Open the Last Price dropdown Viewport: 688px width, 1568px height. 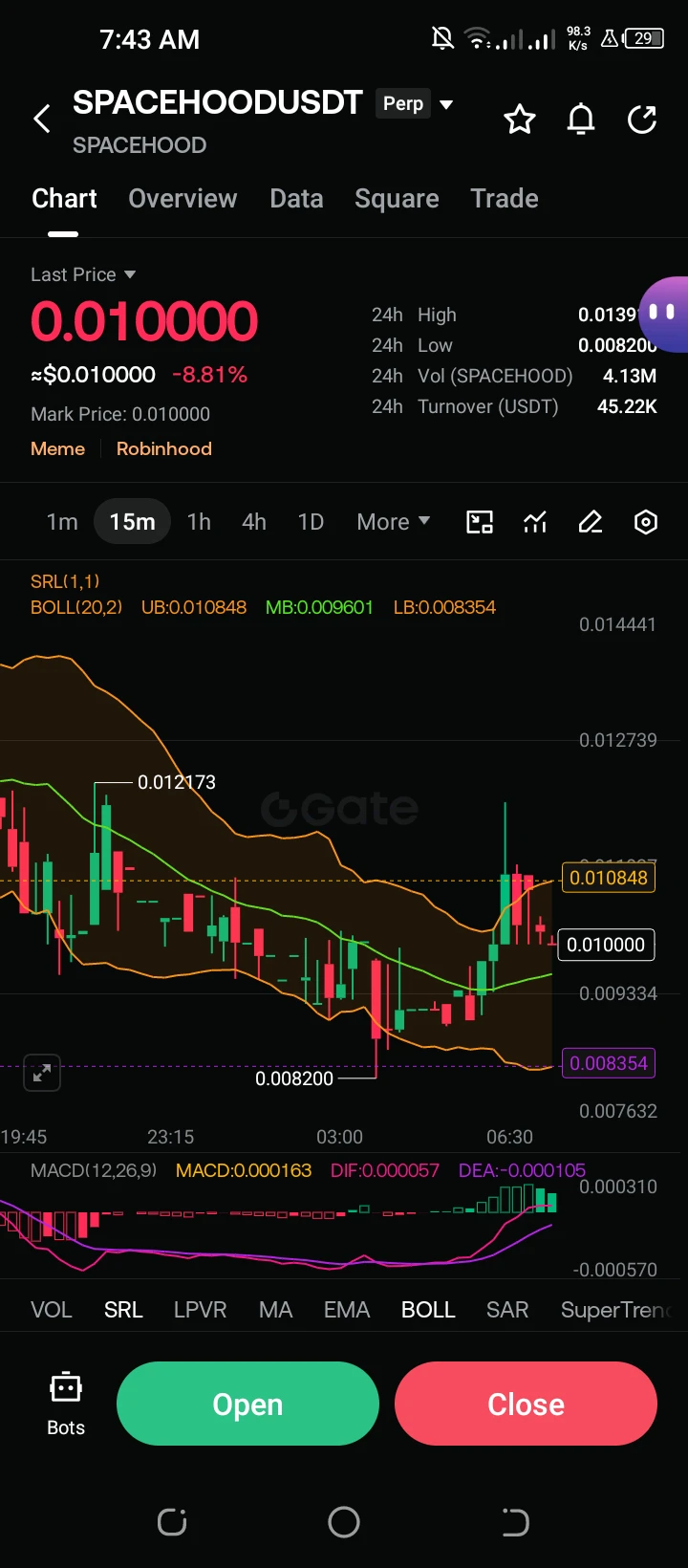83,274
